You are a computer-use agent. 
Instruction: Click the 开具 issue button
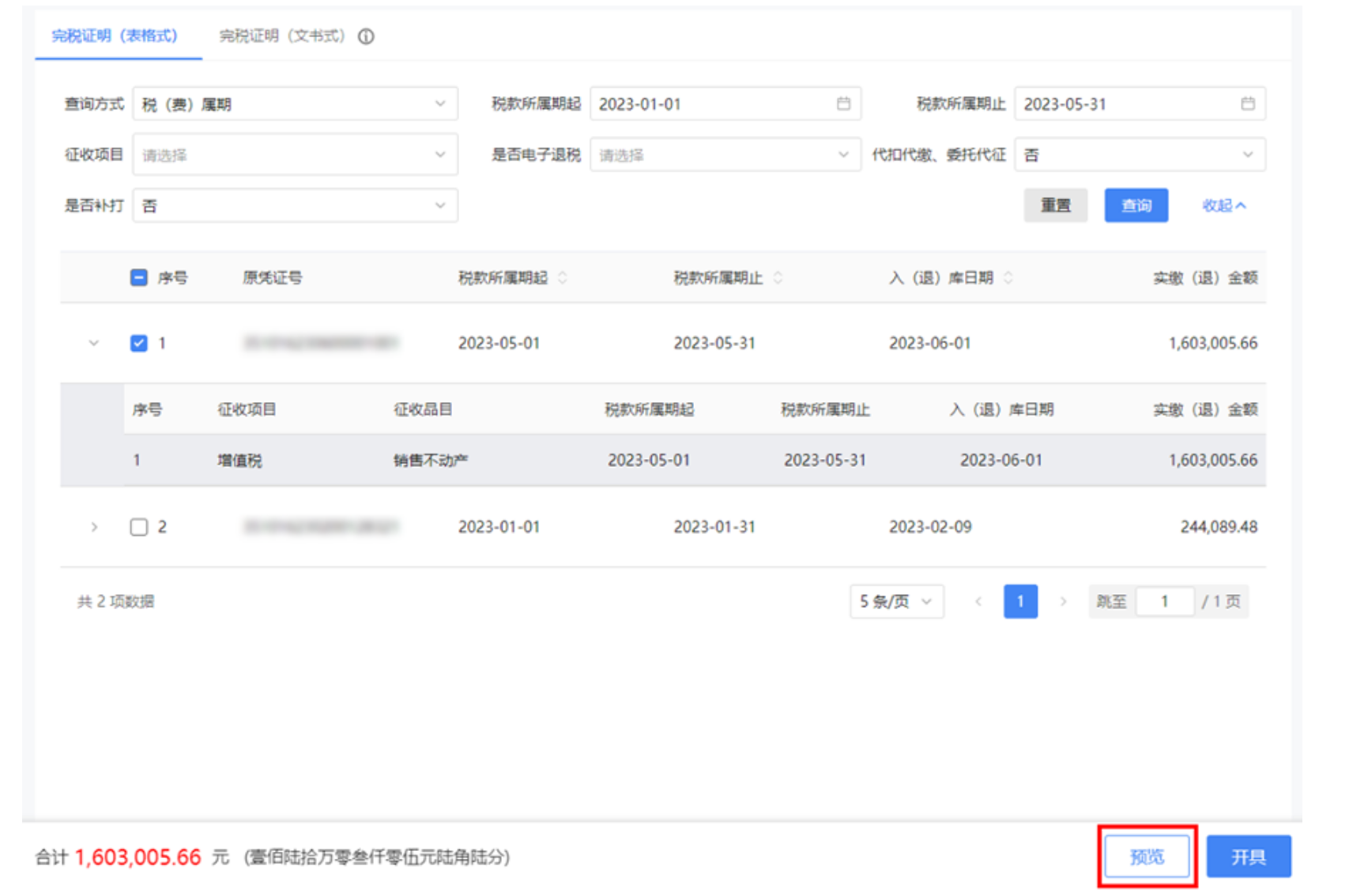click(1249, 856)
